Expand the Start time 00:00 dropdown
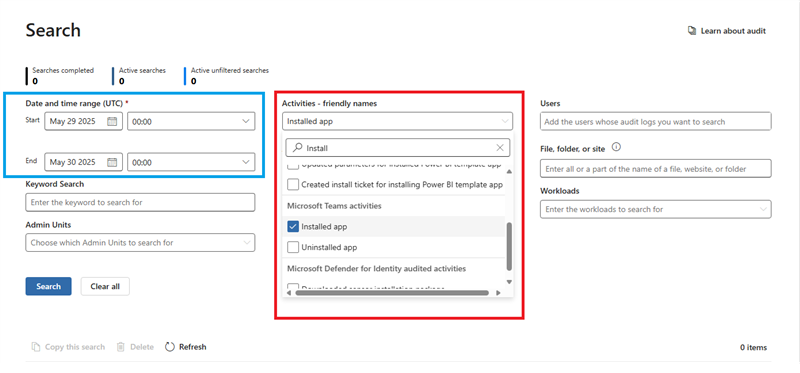The height and width of the screenshot is (373, 800). pyautogui.click(x=191, y=121)
